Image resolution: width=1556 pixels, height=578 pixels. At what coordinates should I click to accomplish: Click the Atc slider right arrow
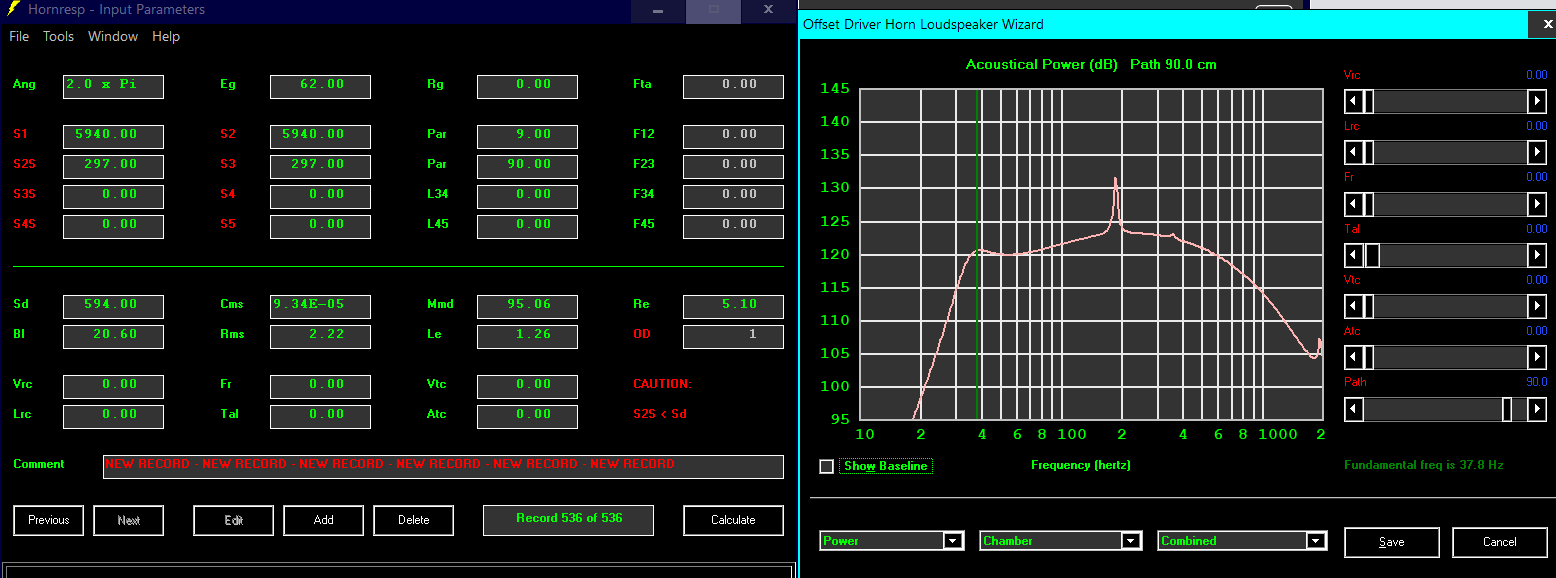pyautogui.click(x=1537, y=357)
